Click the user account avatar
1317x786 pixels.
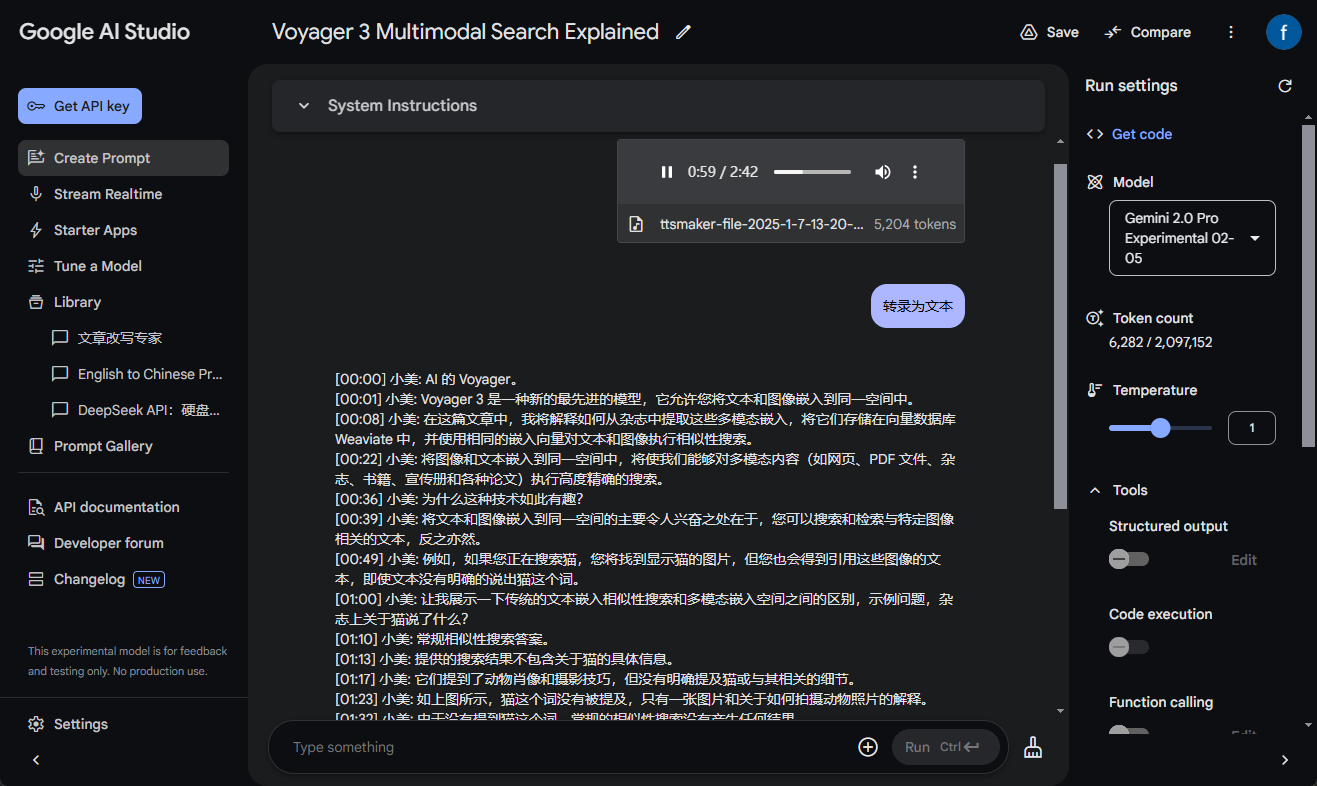(1283, 32)
